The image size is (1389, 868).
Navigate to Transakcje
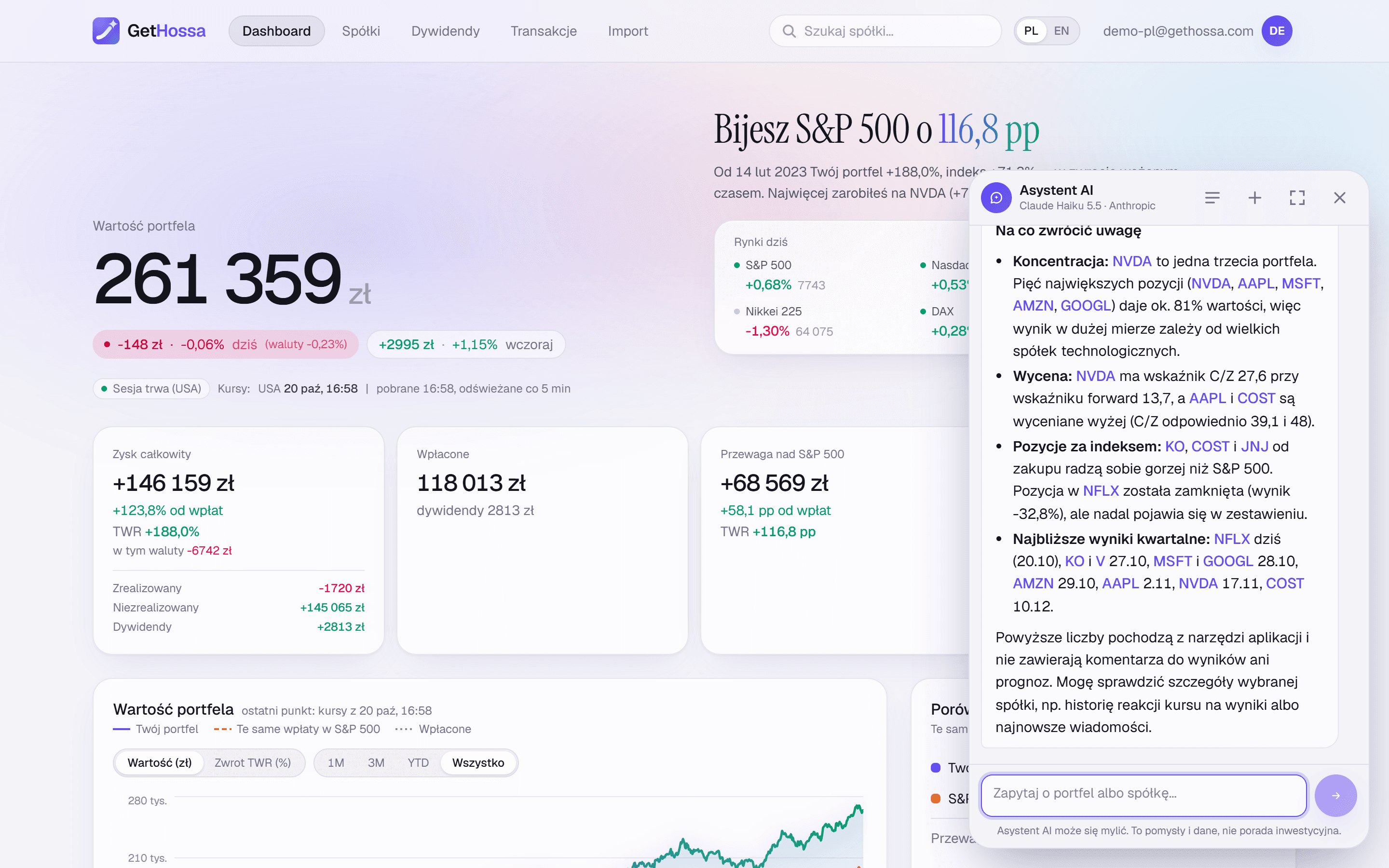click(544, 31)
